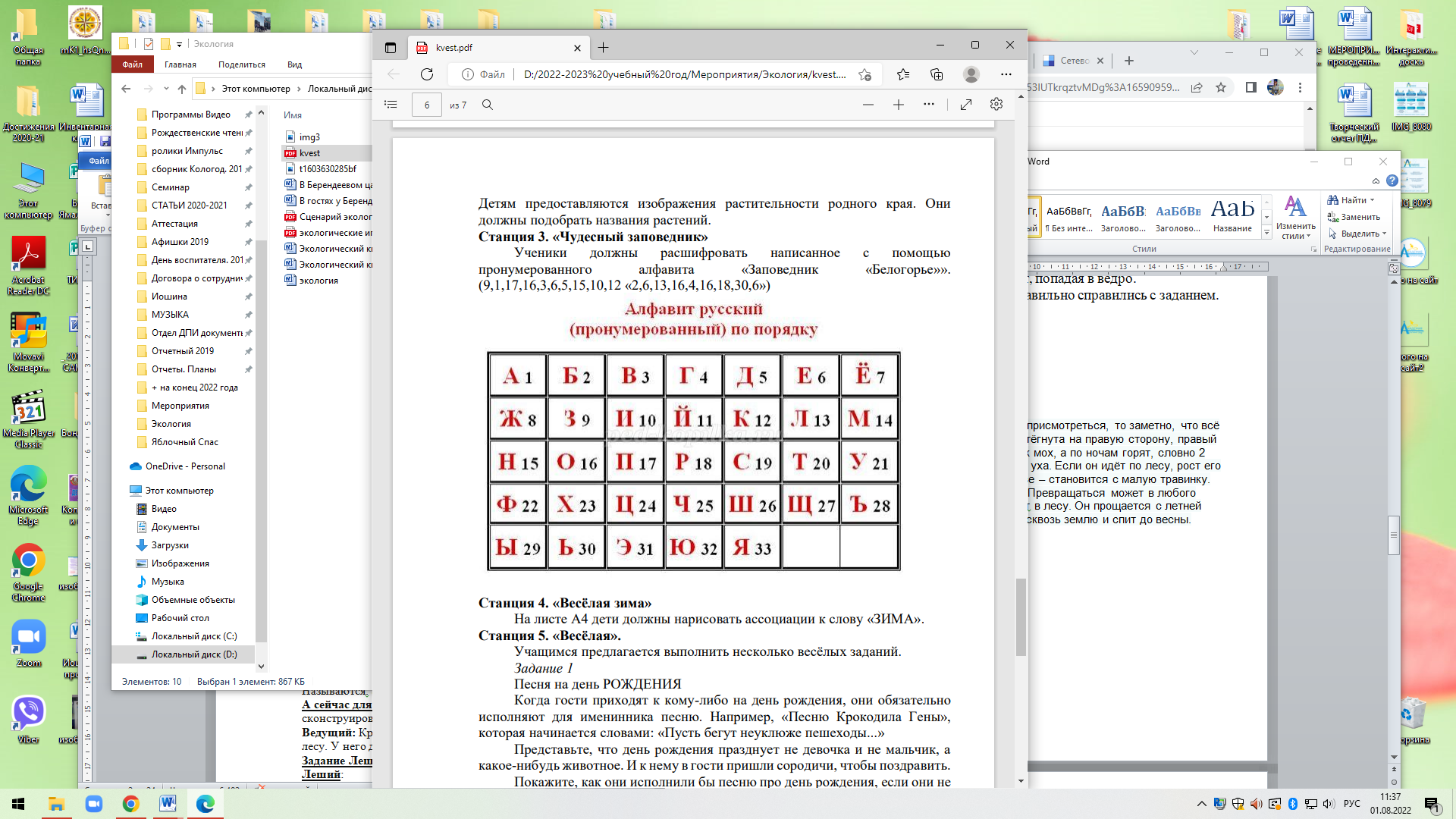Open Chrome tab search chevron

(1194, 53)
